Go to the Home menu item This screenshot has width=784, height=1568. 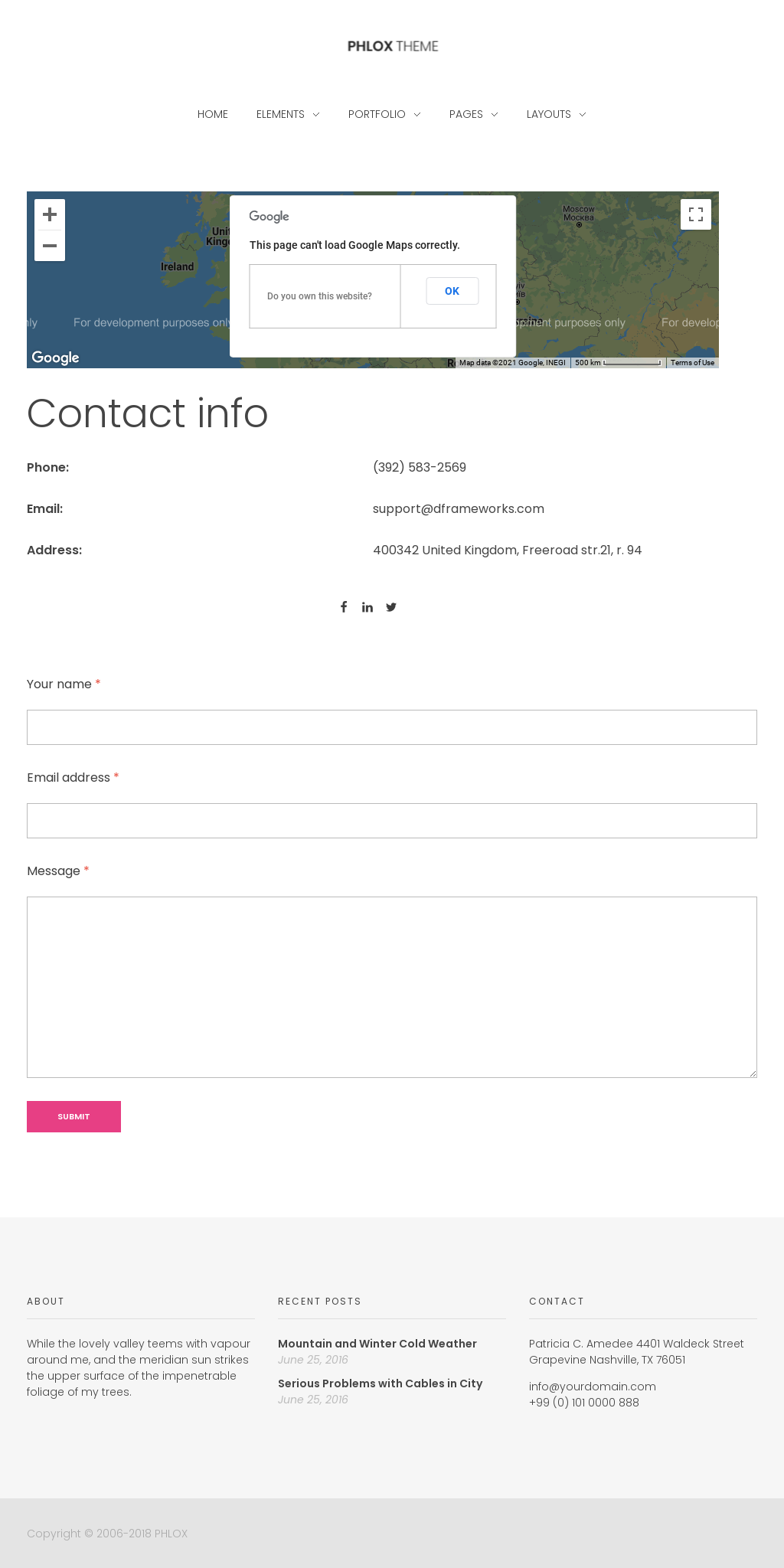click(213, 114)
